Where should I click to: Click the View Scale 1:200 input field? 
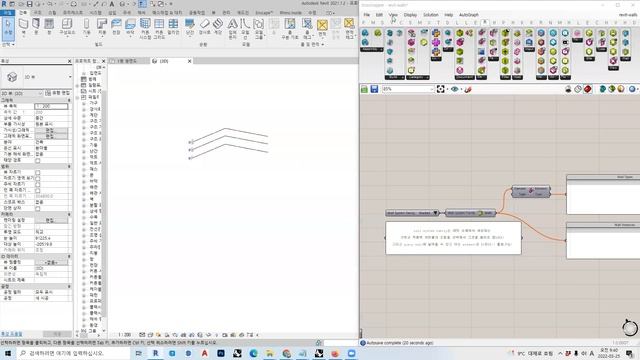(51, 106)
